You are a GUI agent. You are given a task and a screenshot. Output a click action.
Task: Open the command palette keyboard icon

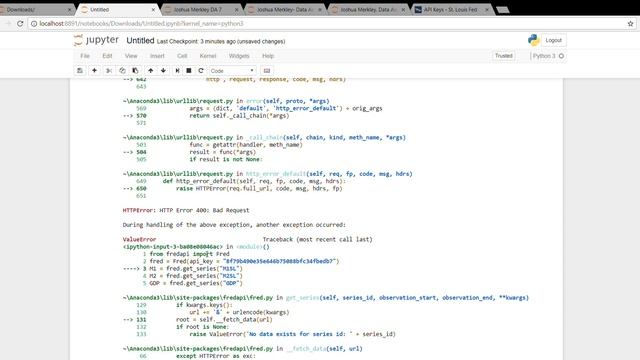coord(267,71)
